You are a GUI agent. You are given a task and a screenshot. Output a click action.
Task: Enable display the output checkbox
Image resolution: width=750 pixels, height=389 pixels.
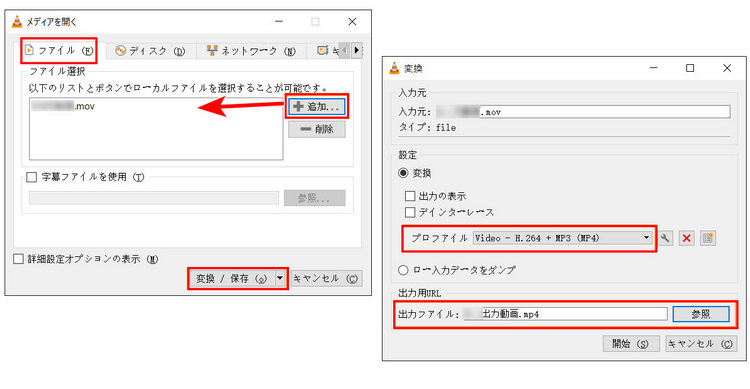[x=410, y=196]
